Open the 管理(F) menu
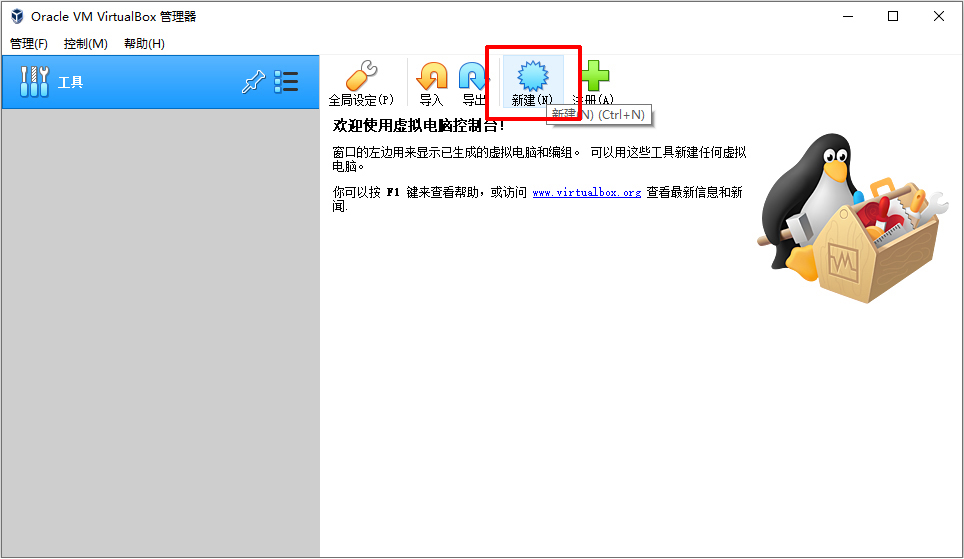 29,44
